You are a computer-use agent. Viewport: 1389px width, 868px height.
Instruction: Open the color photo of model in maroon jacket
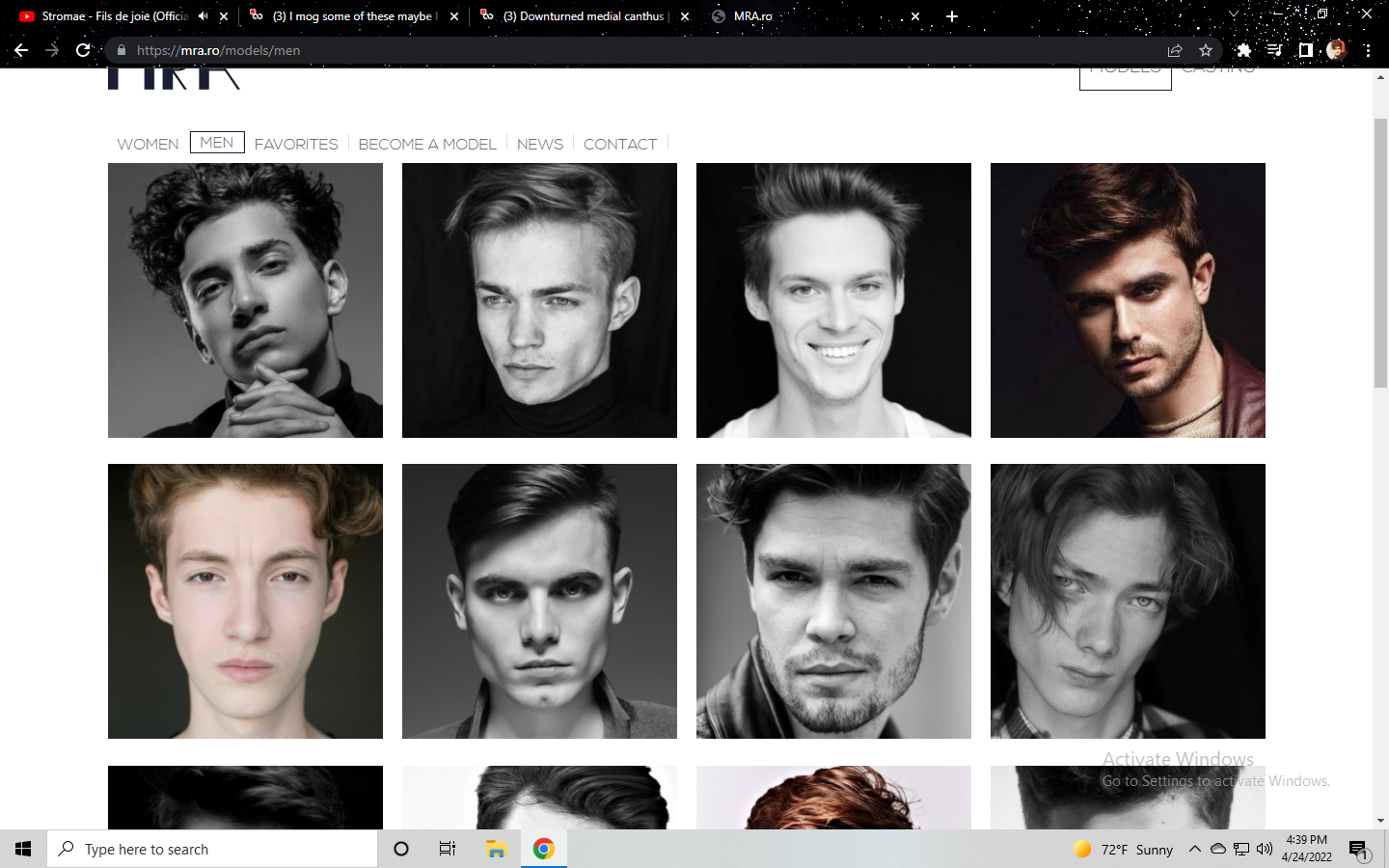[1128, 300]
